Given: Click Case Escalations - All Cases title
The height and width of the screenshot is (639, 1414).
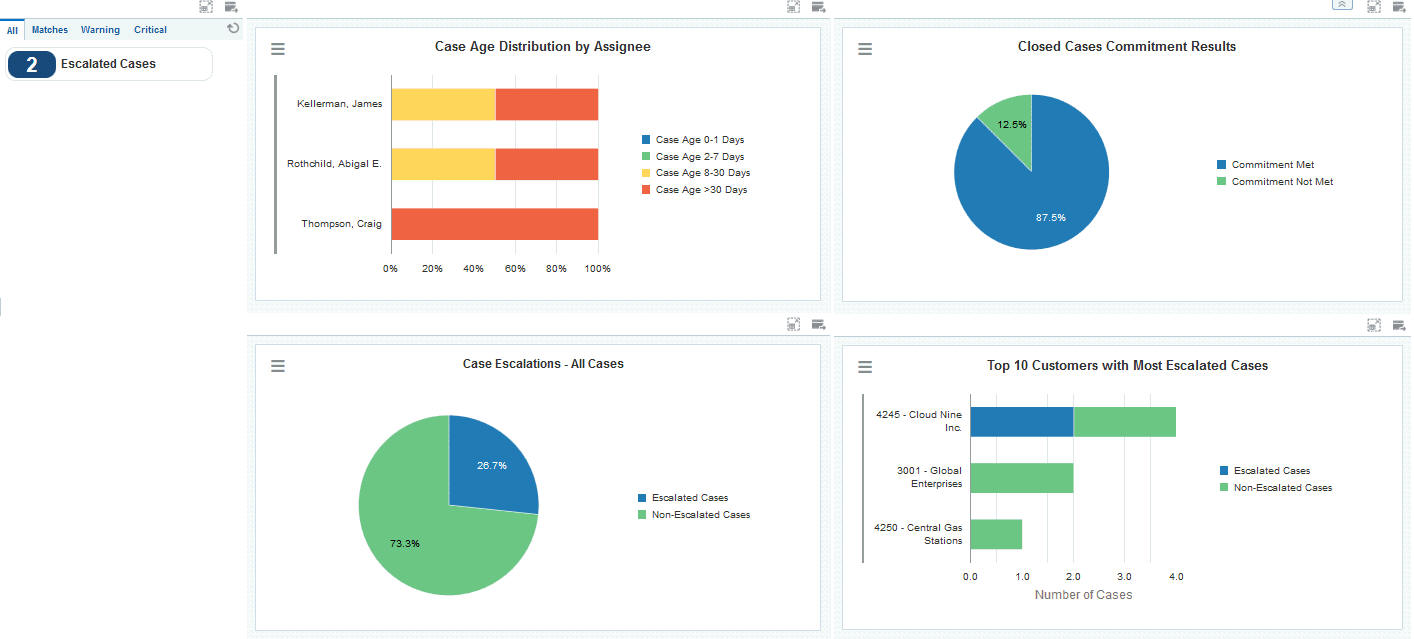Looking at the screenshot, I should [x=543, y=364].
